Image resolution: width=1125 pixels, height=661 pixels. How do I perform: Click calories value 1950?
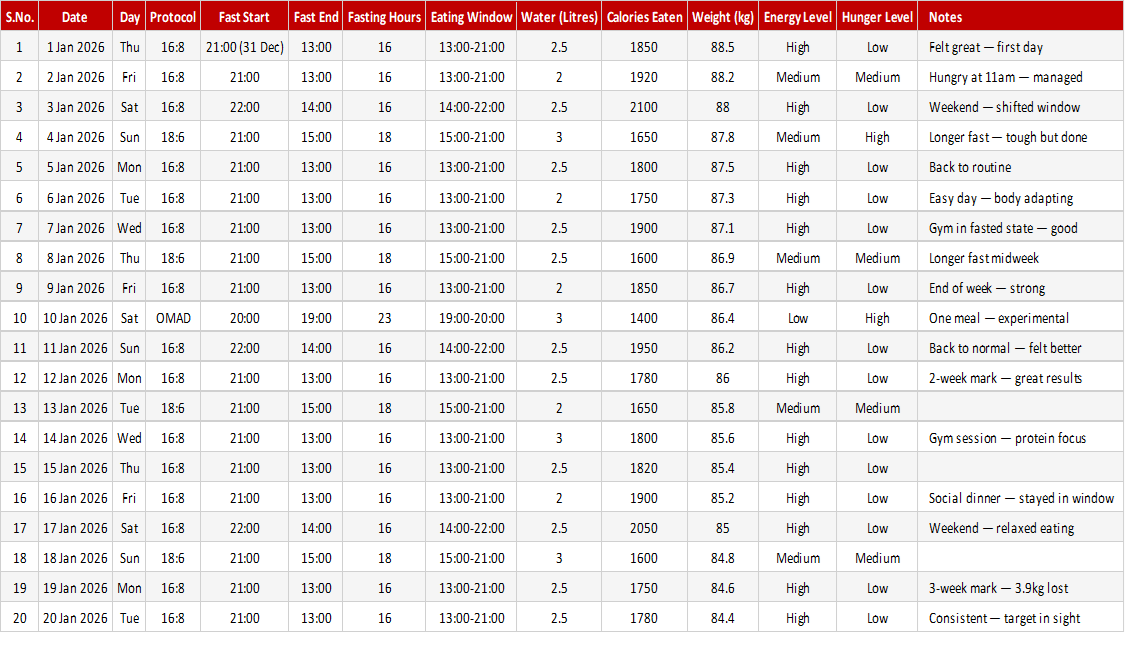click(x=644, y=349)
